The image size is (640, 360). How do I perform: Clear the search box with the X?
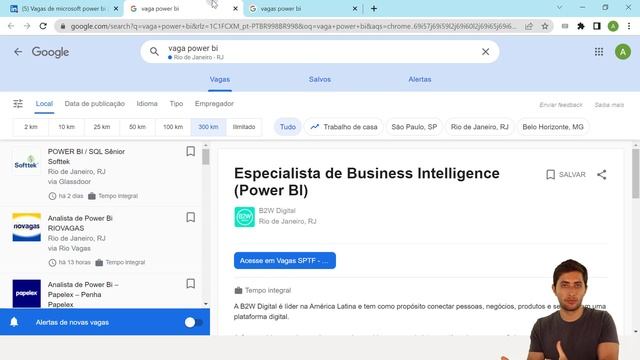click(485, 52)
